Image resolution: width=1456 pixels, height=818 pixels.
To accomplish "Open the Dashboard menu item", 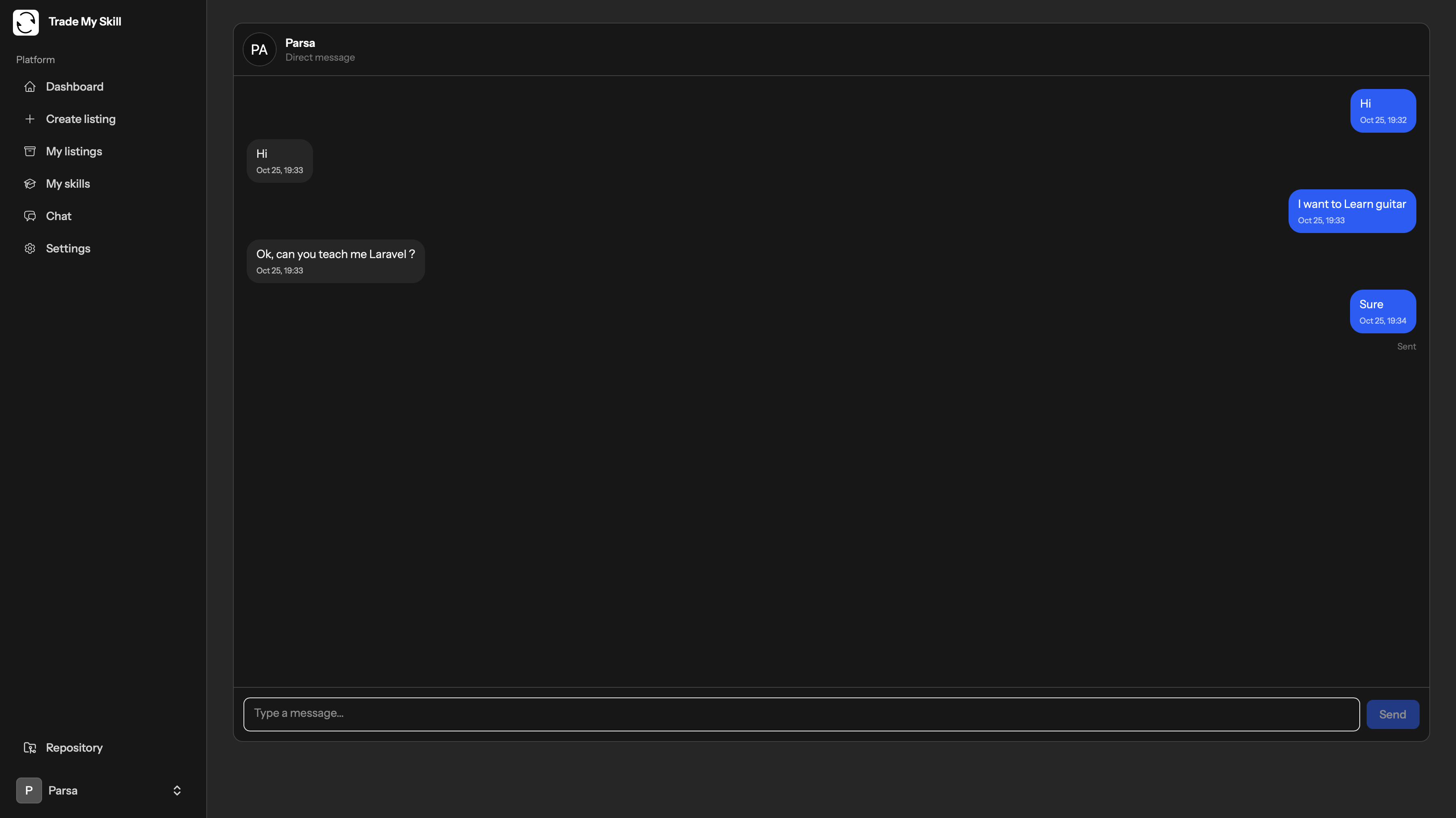I will pos(74,87).
